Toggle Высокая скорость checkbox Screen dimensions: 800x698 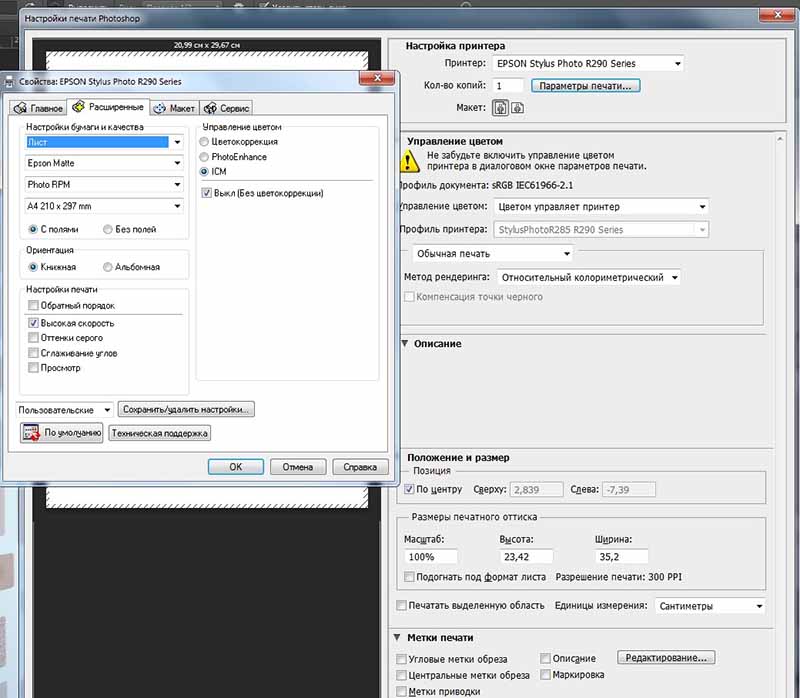tap(33, 323)
